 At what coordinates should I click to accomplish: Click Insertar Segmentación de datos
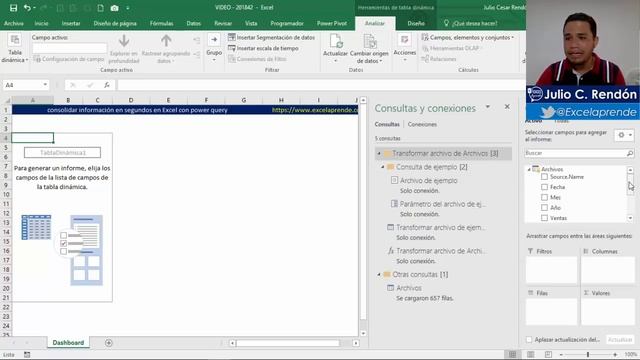(271, 37)
